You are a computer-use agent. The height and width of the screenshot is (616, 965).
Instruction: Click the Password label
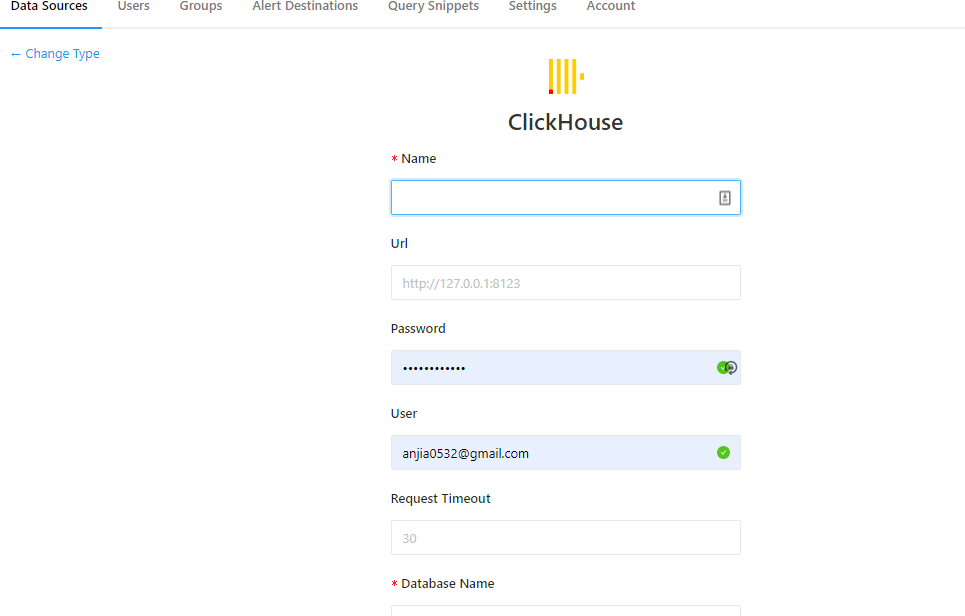418,329
